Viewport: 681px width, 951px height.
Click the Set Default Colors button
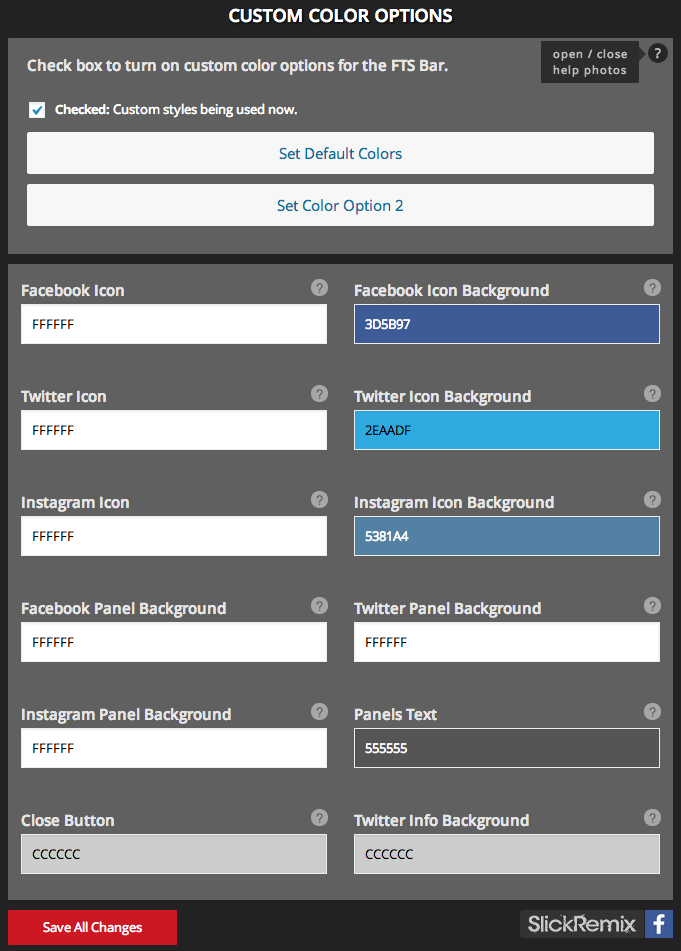tap(340, 153)
